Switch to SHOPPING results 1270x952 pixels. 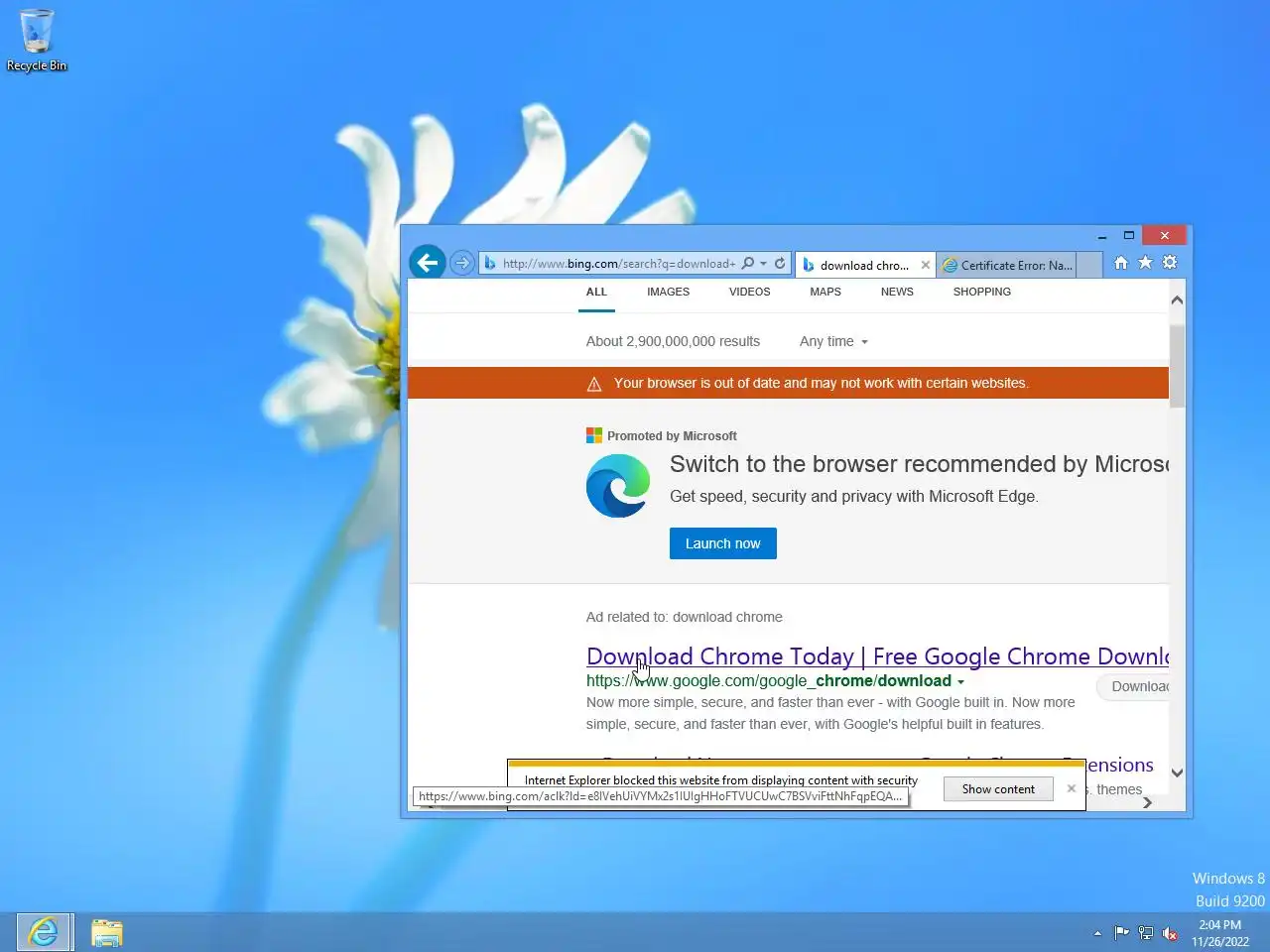pos(982,292)
